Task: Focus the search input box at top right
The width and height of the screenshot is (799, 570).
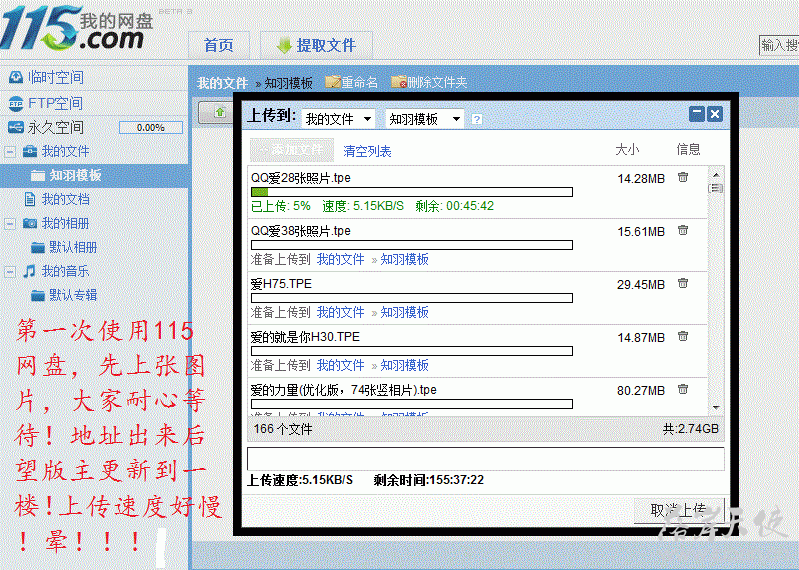Action: (x=779, y=45)
